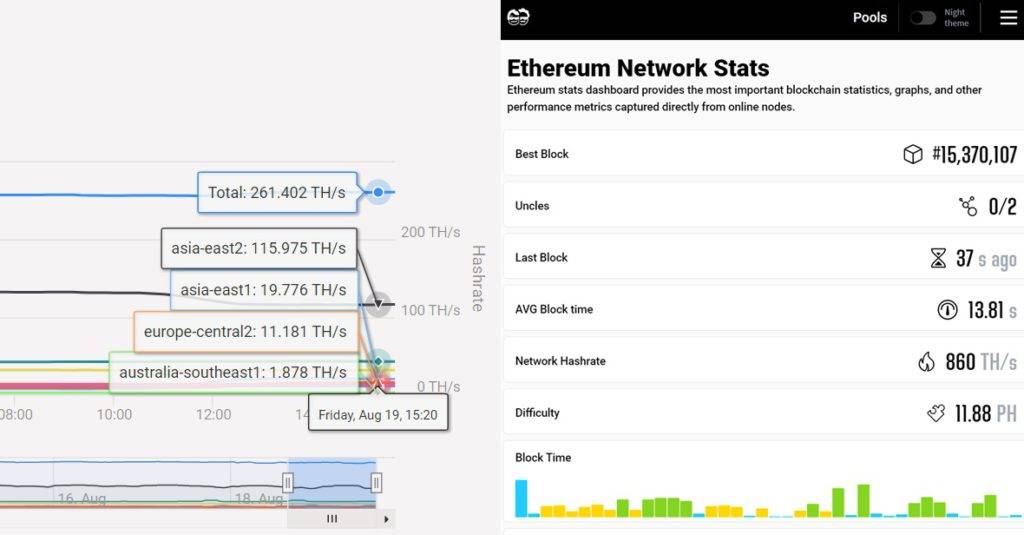Click the right arrow on the chart scrollbar
Viewport: 1024px width, 535px height.
click(386, 519)
